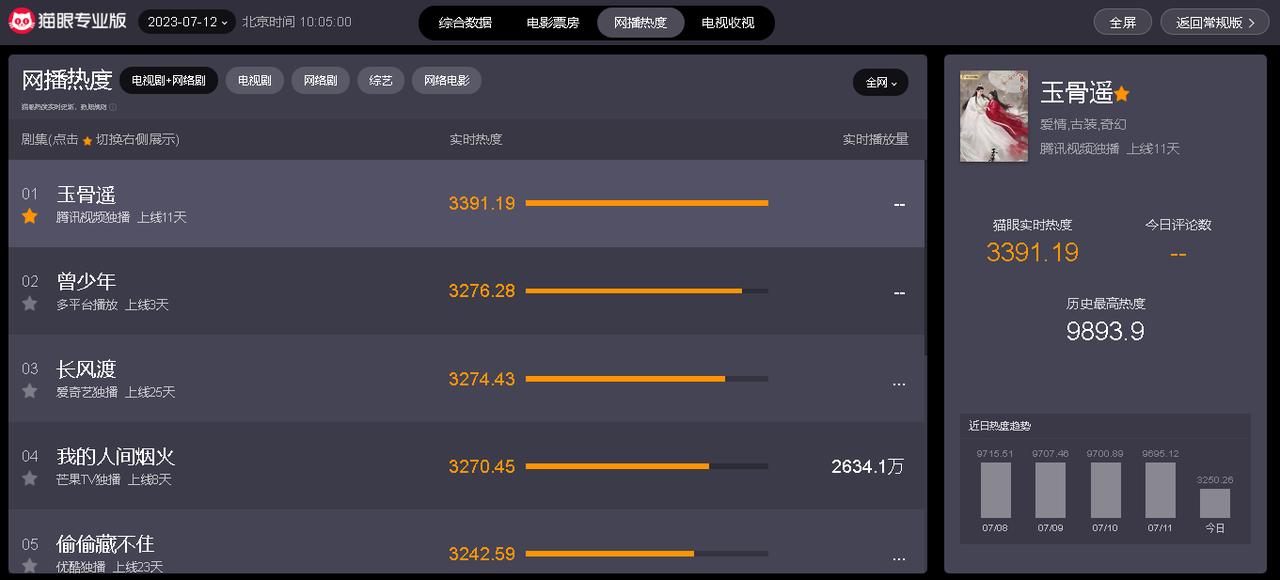Open the 综合数据 tab
The image size is (1280, 580).
coord(465,22)
